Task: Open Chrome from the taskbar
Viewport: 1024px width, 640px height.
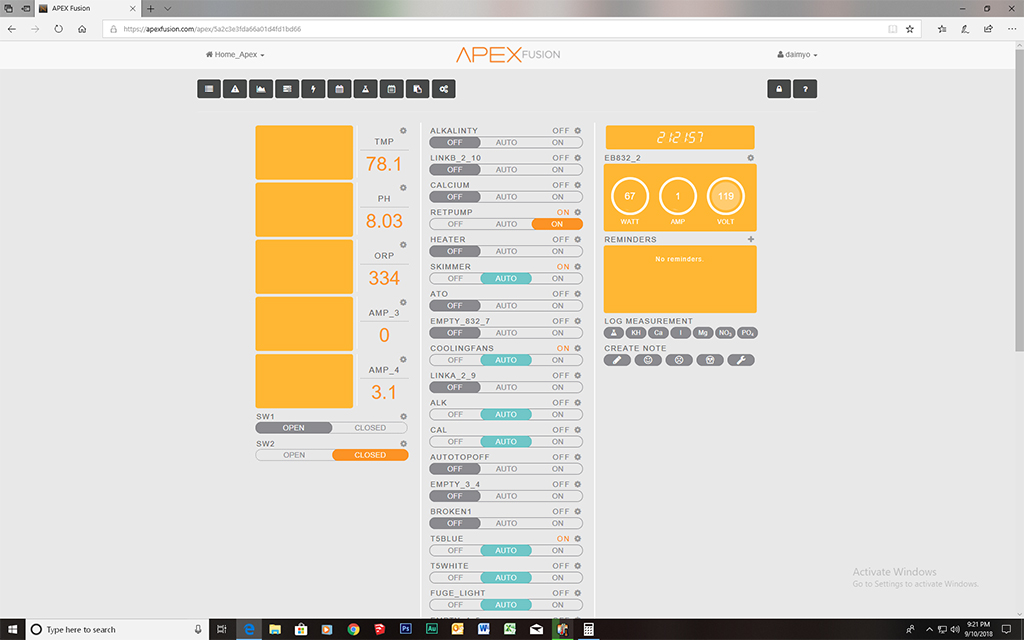Action: coord(353,629)
